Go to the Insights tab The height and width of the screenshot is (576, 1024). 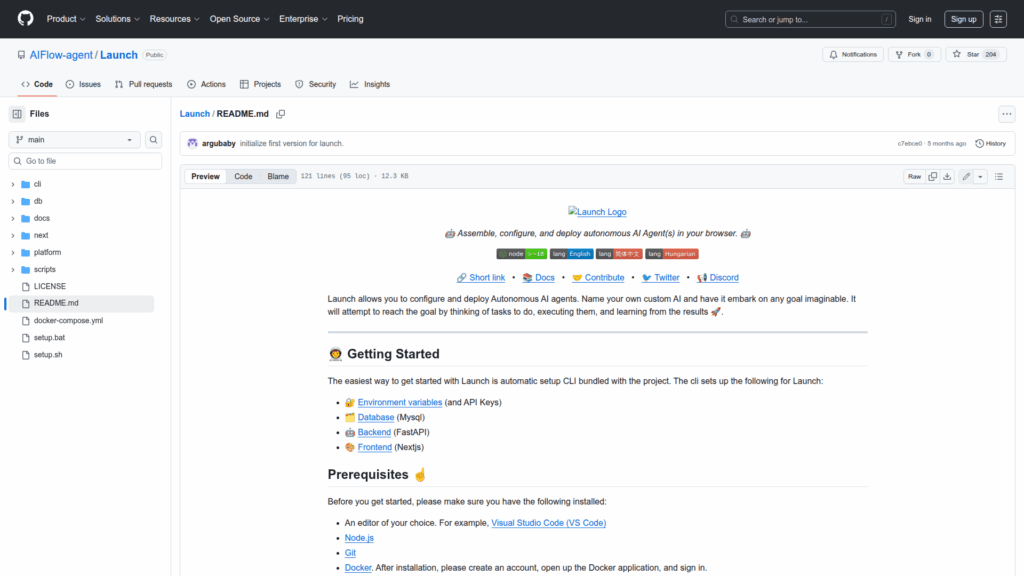(x=369, y=84)
